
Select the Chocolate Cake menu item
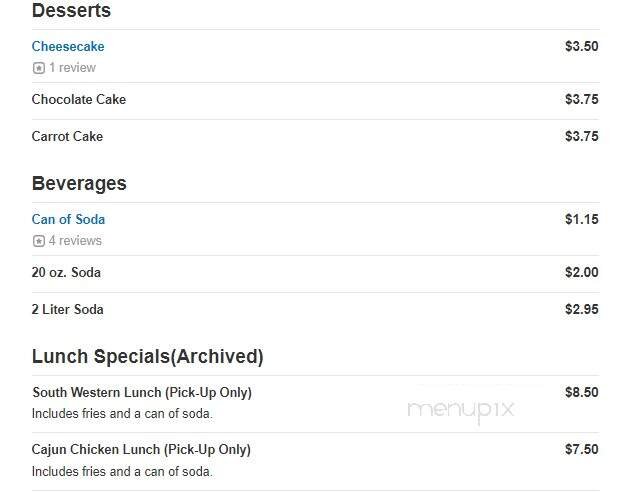coord(79,100)
